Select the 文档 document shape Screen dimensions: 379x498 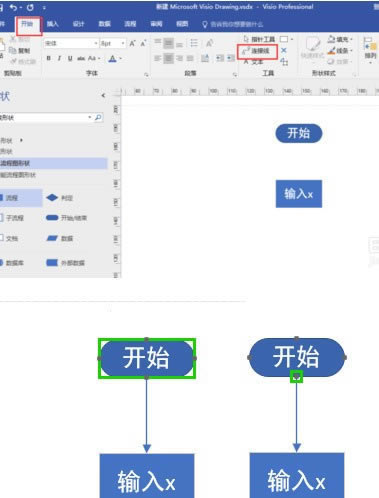(9, 238)
